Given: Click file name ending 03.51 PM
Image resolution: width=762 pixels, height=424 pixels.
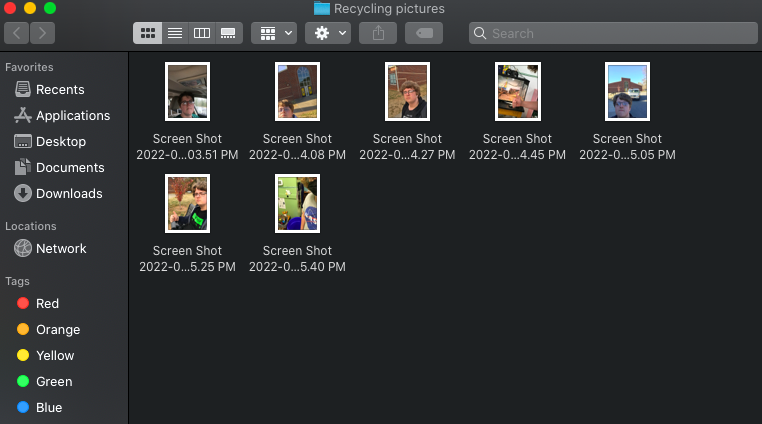Looking at the screenshot, I should pos(188,147).
